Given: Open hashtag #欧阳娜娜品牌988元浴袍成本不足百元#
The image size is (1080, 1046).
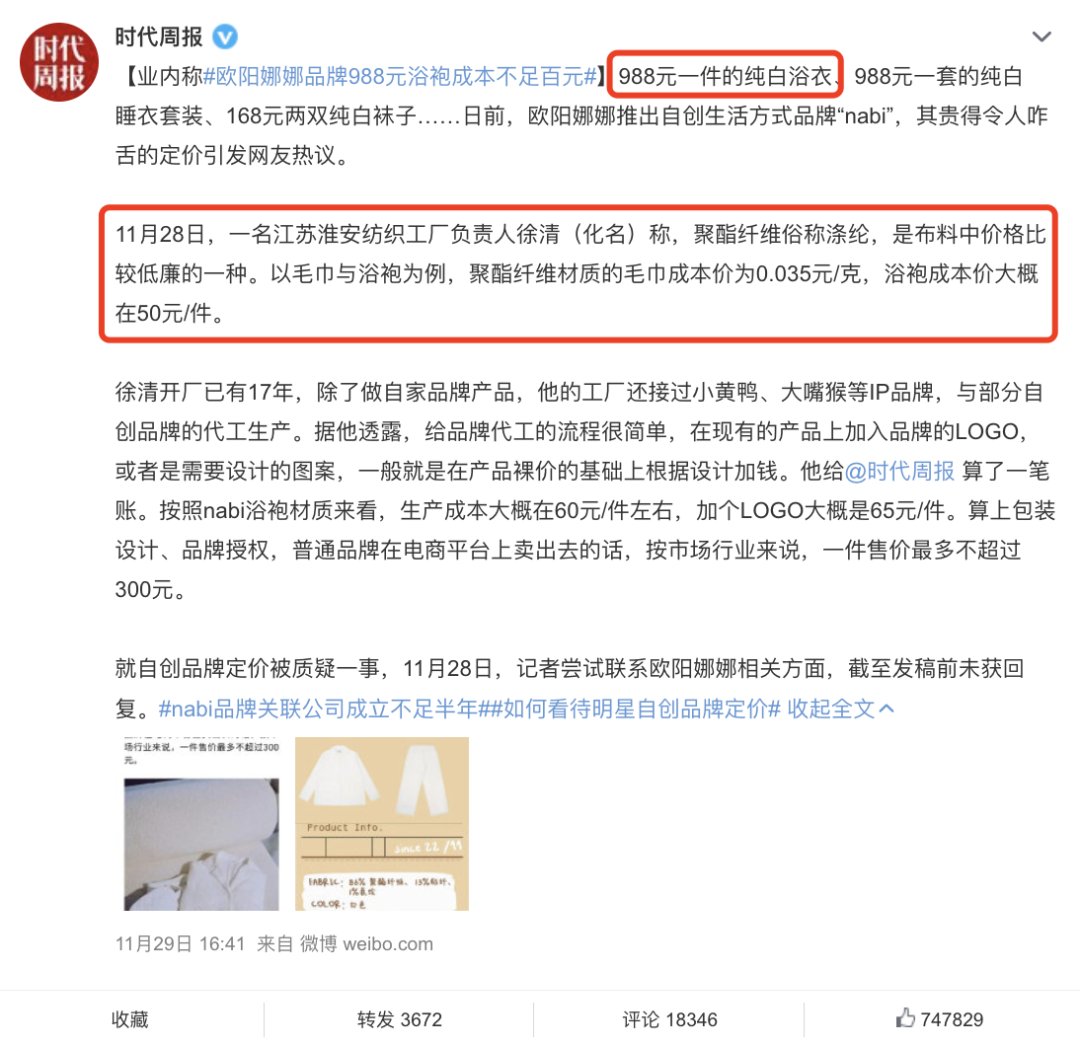Looking at the screenshot, I should coord(400,76).
